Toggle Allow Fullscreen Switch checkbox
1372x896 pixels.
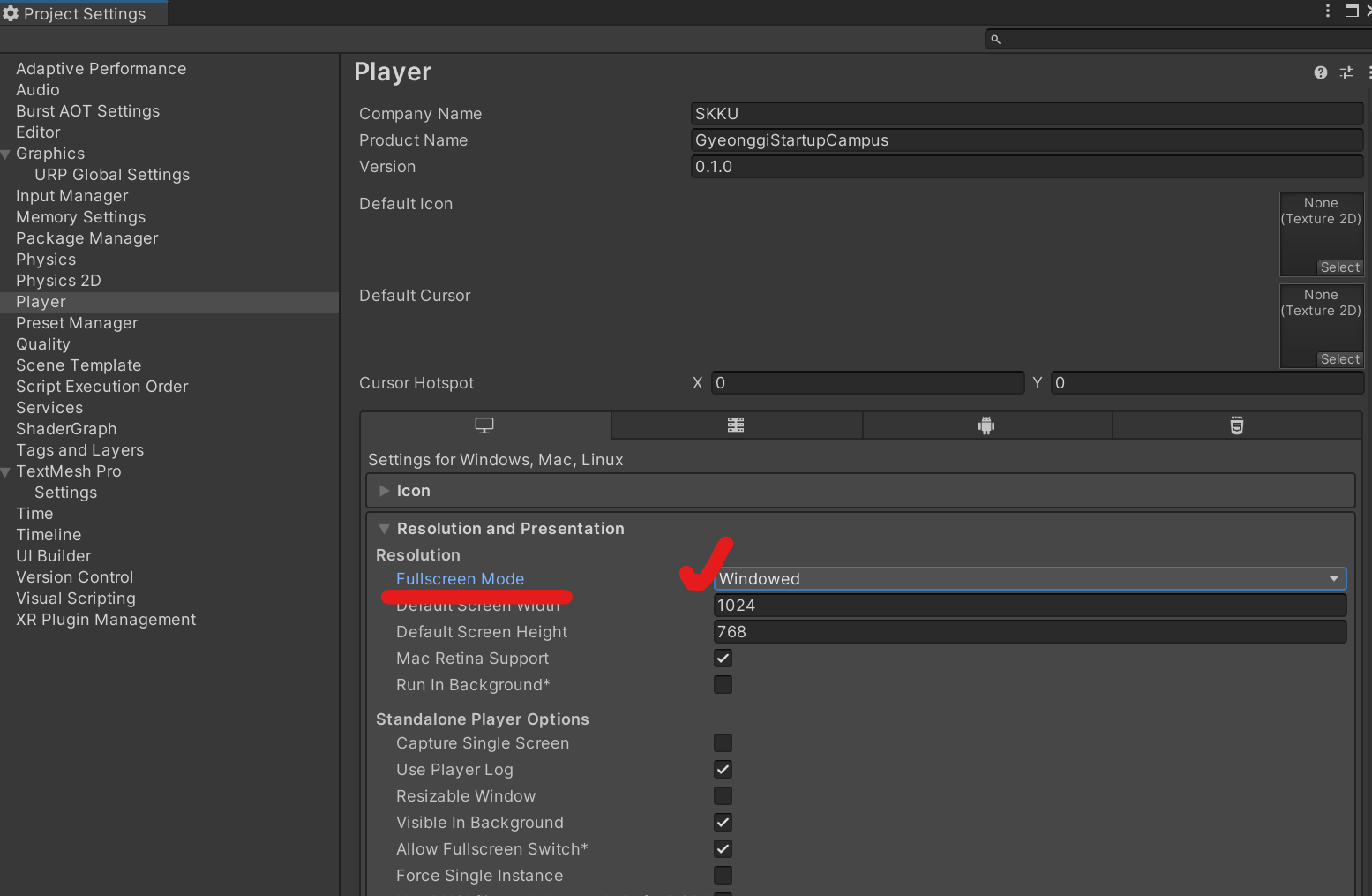coord(723,848)
